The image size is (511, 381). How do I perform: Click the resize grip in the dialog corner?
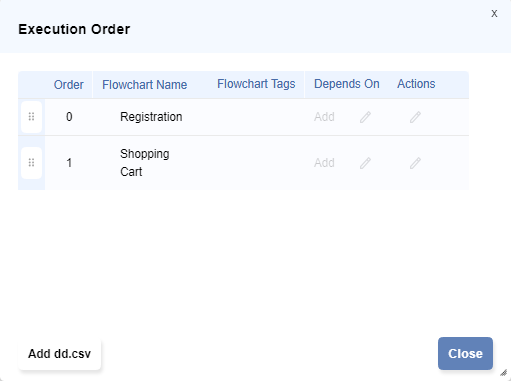click(x=504, y=372)
